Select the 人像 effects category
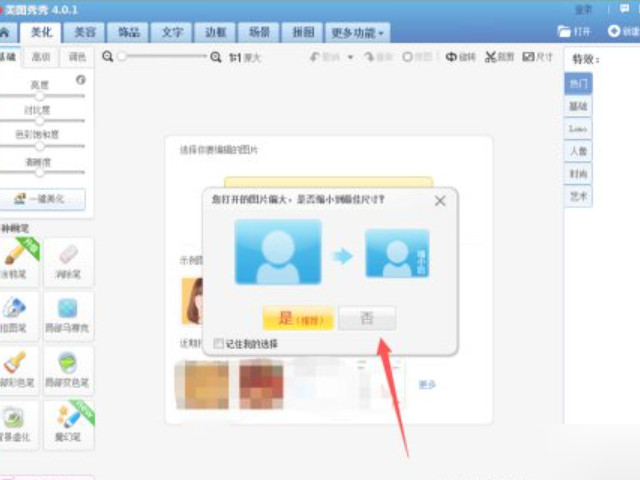Viewport: 640px width, 480px height. pos(578,151)
